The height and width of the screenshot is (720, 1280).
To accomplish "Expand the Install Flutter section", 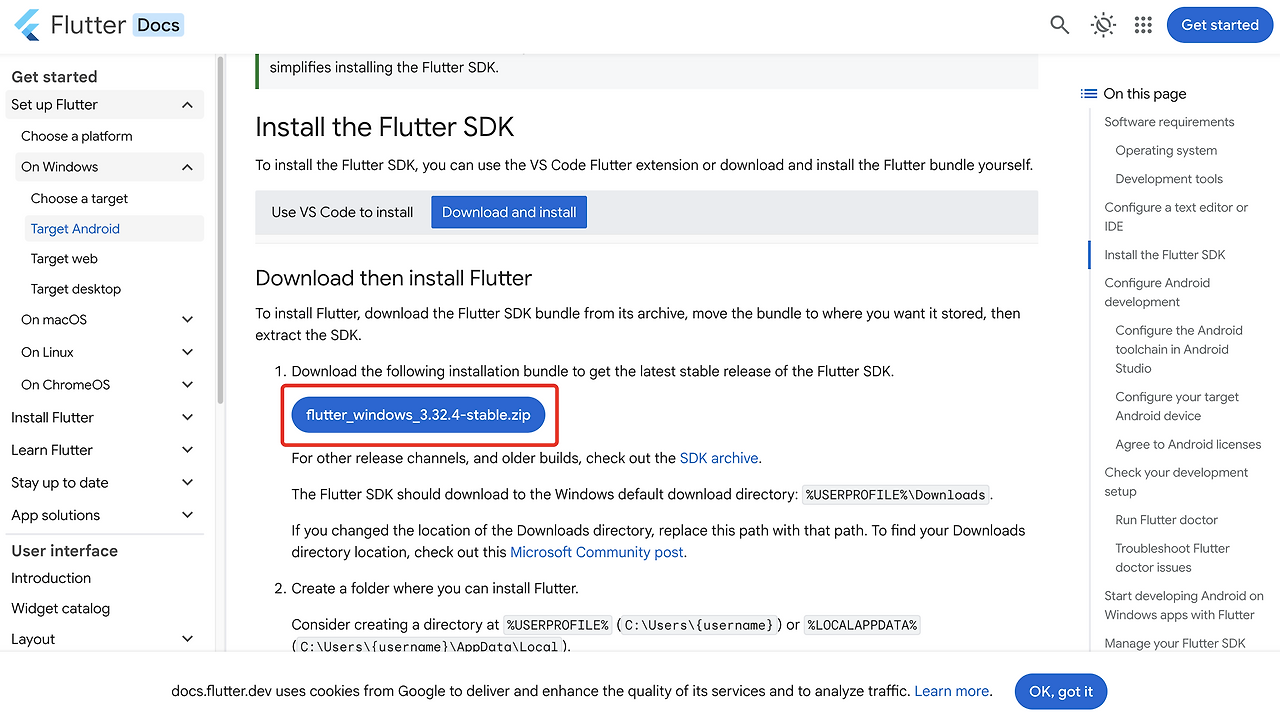I will pos(187,418).
